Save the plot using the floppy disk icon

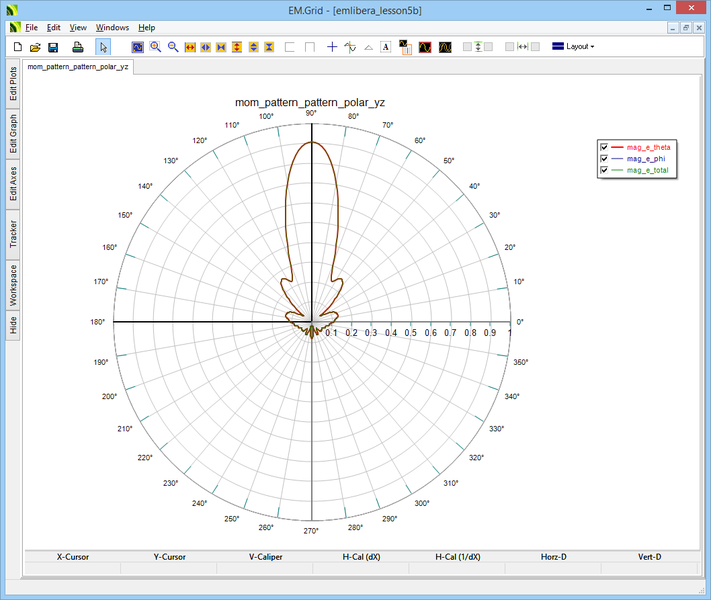tap(53, 47)
